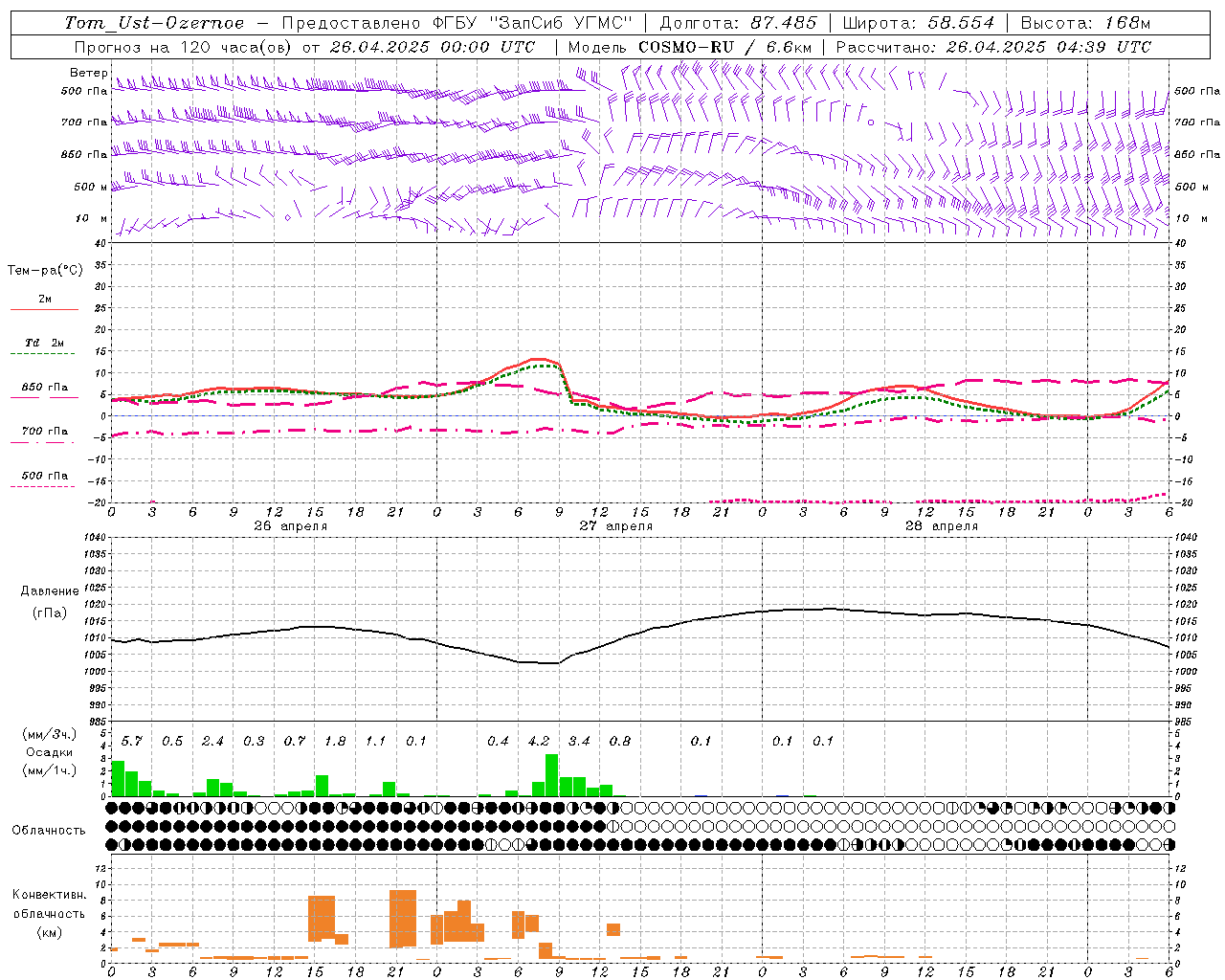Image resolution: width=1225 pixels, height=980 pixels.
Task: Click "500 гПа" in the temperature legend
Action: coord(44,476)
